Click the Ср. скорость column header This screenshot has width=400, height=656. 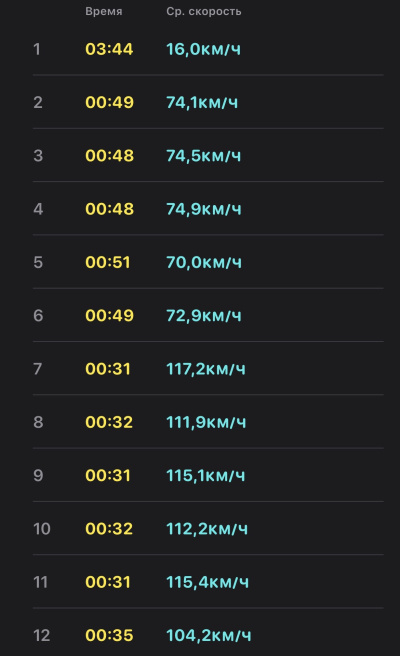[x=204, y=11]
